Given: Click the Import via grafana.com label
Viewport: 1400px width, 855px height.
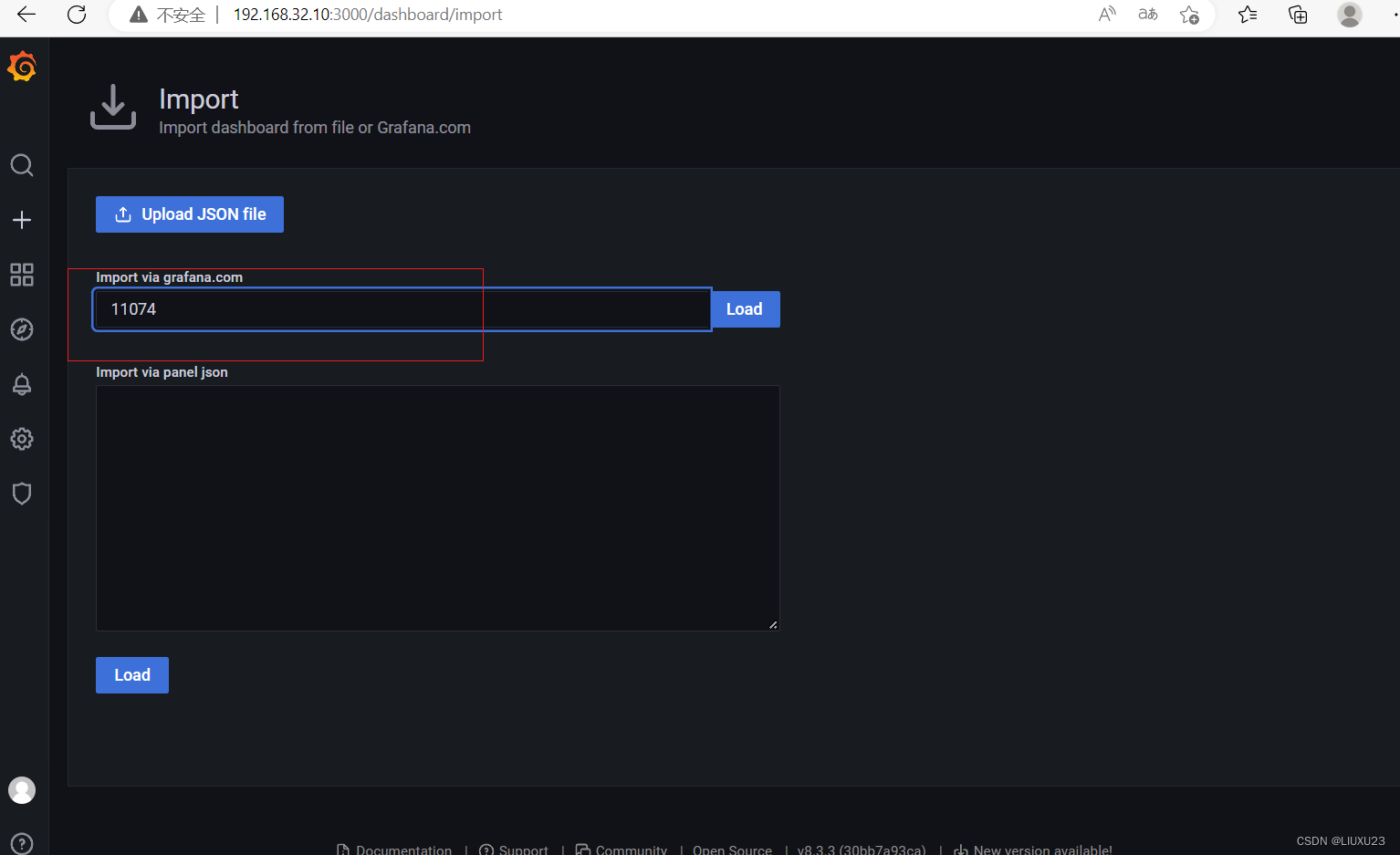Looking at the screenshot, I should tap(170, 277).
